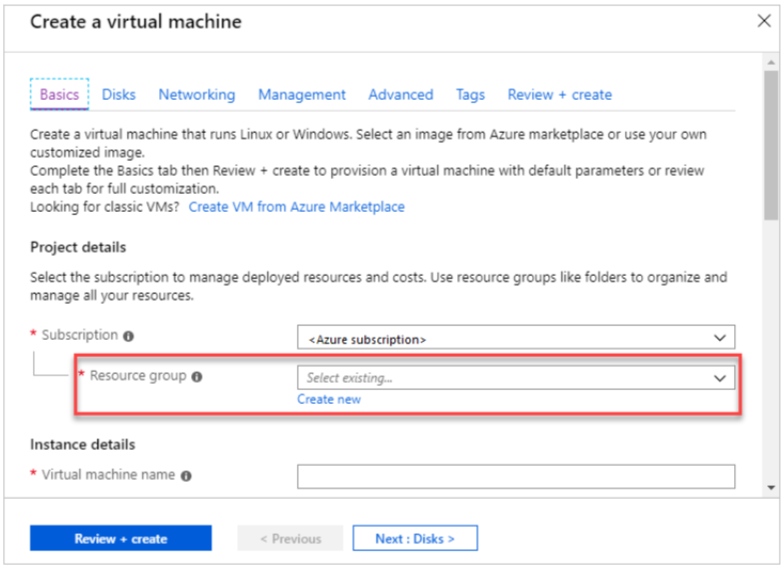This screenshot has width=784, height=571.
Task: Open the Review + create tab
Action: pos(560,94)
